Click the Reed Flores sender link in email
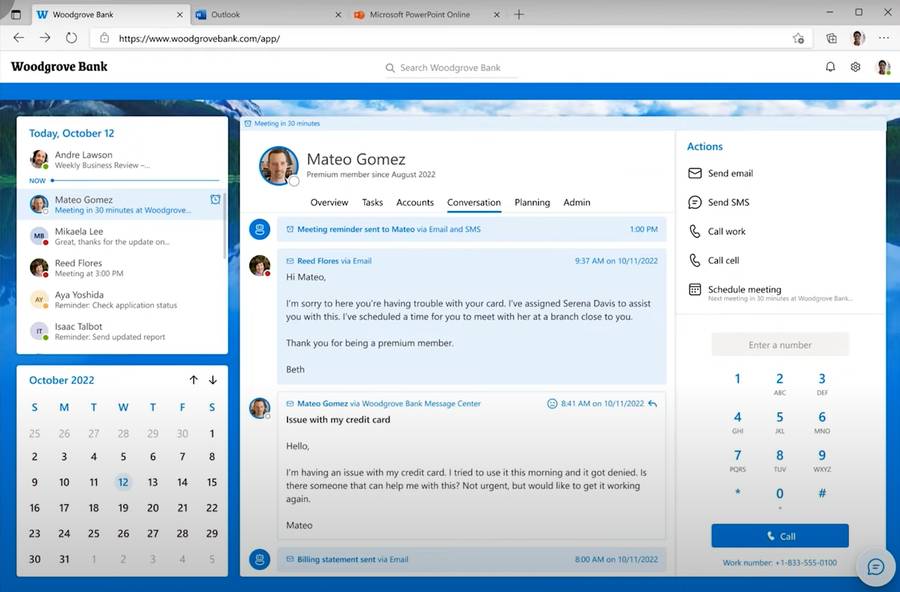Viewport: 900px width, 592px height. point(317,261)
